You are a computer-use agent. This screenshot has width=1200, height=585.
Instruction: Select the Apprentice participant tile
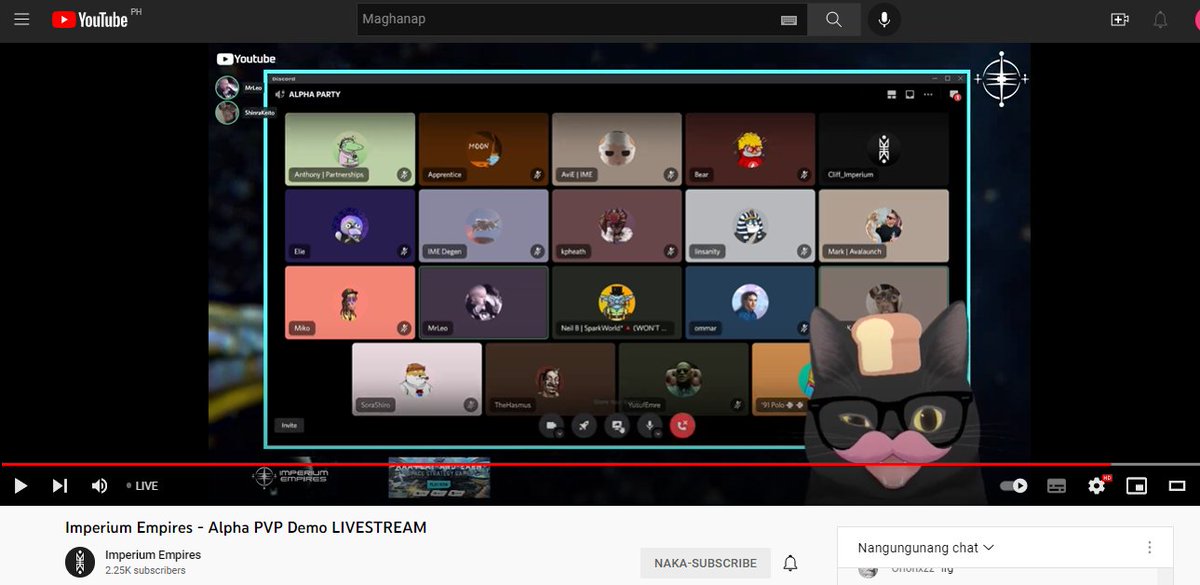pyautogui.click(x=484, y=149)
